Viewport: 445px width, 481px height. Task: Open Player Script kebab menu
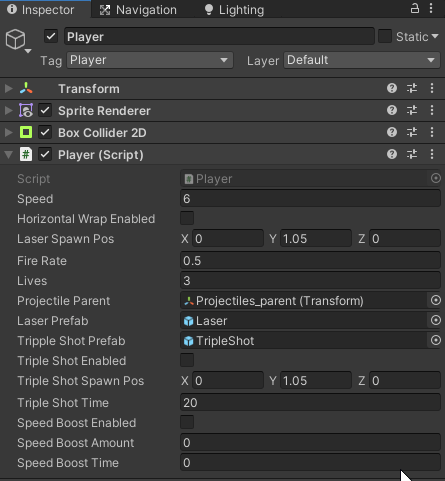pyautogui.click(x=432, y=154)
